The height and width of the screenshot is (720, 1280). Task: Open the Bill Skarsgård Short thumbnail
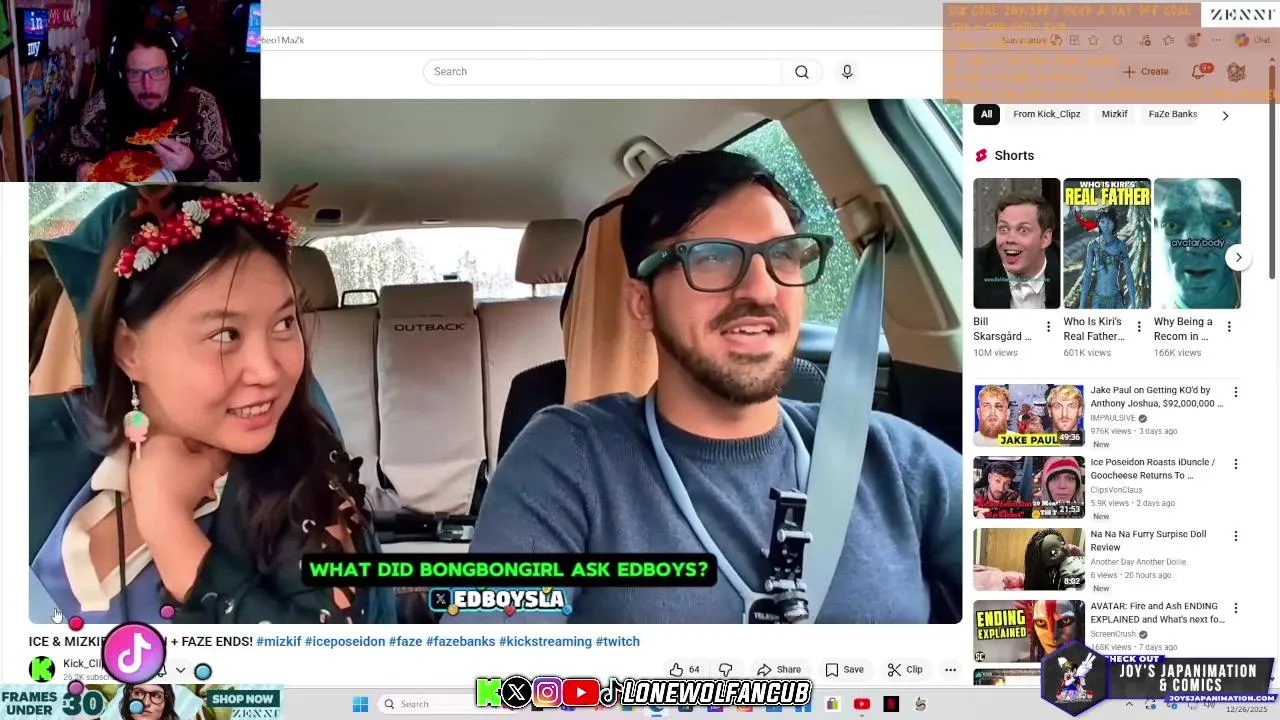(x=1017, y=243)
